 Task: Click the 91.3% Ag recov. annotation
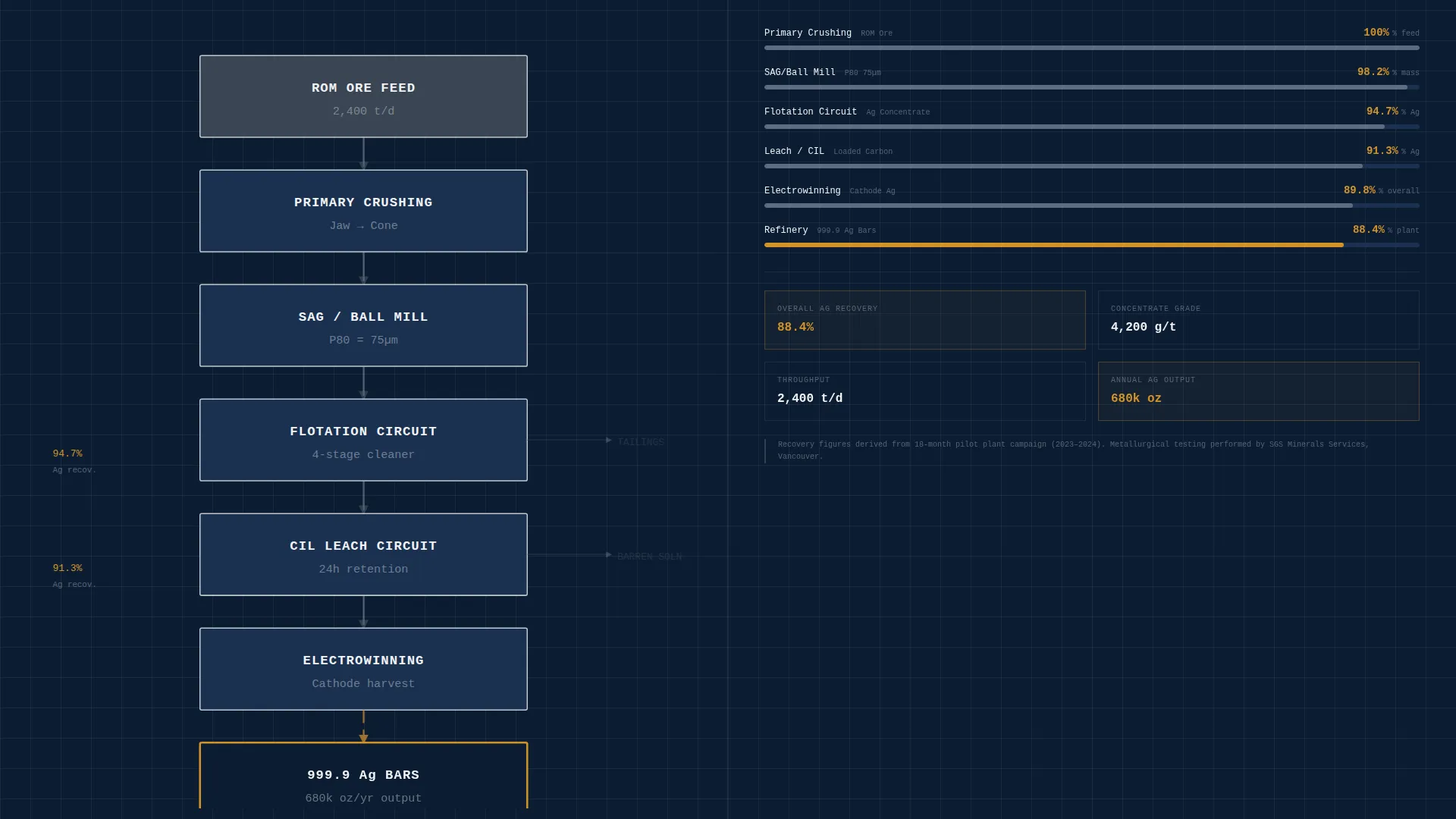[74, 576]
